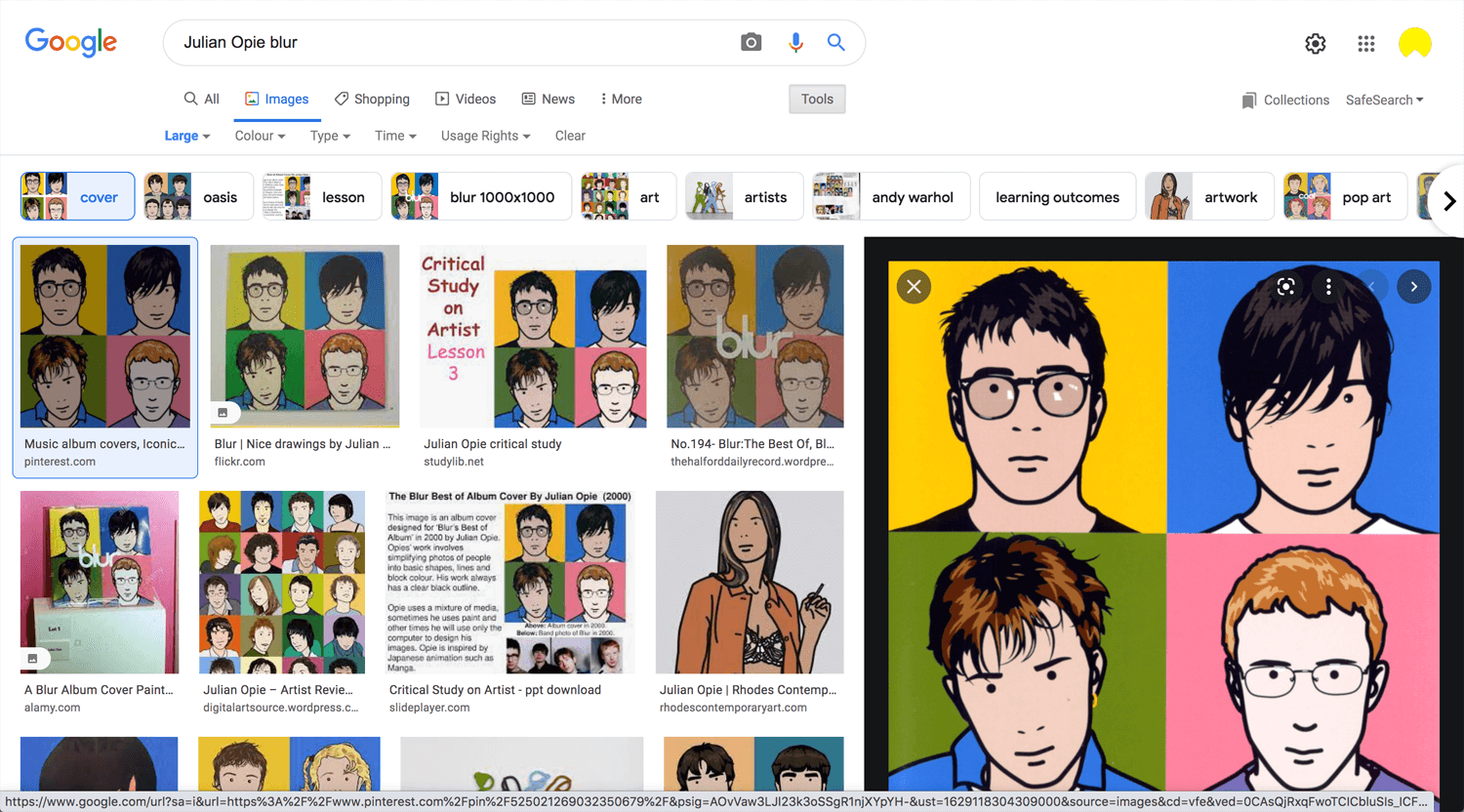Clear the applied search filters

pyautogui.click(x=570, y=136)
